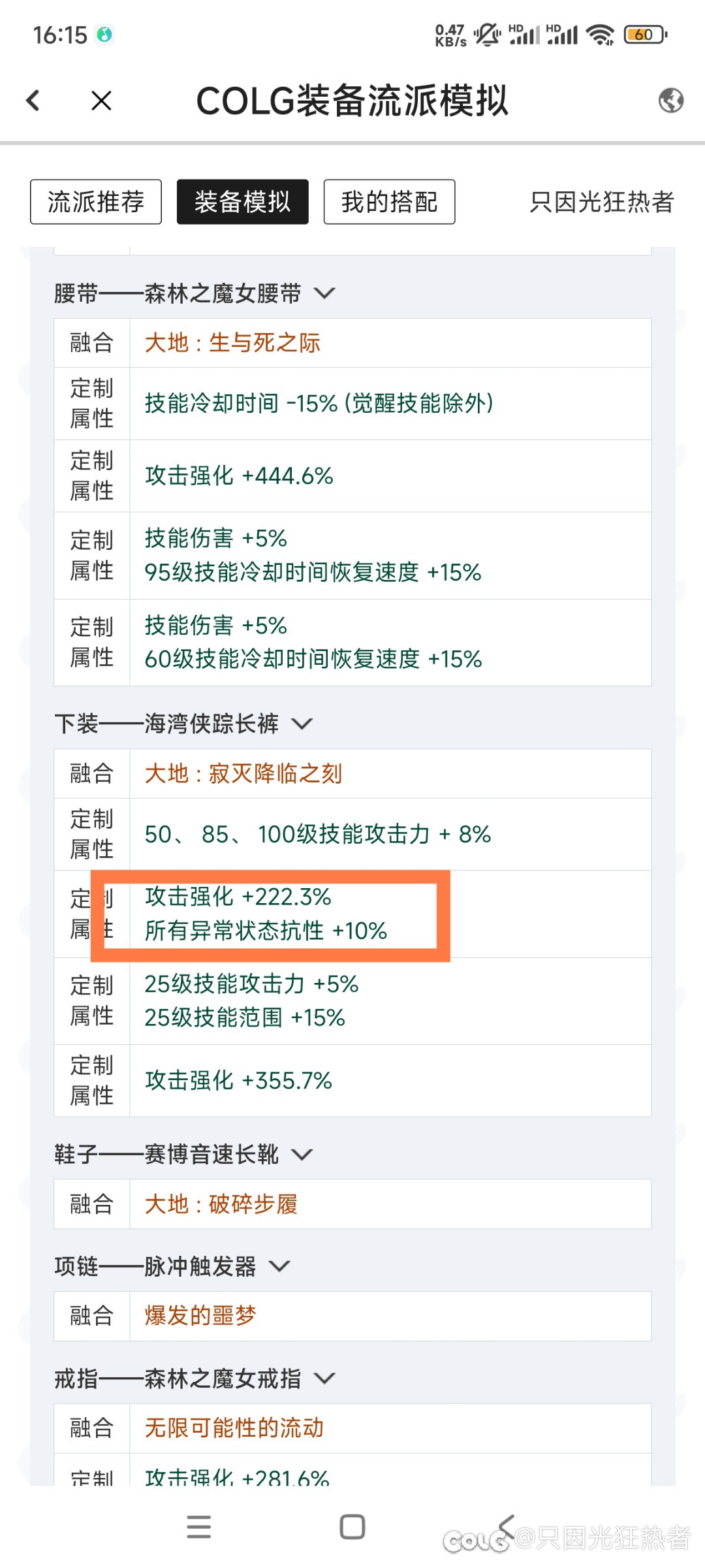Switch to 流派推荐 tab

96,202
